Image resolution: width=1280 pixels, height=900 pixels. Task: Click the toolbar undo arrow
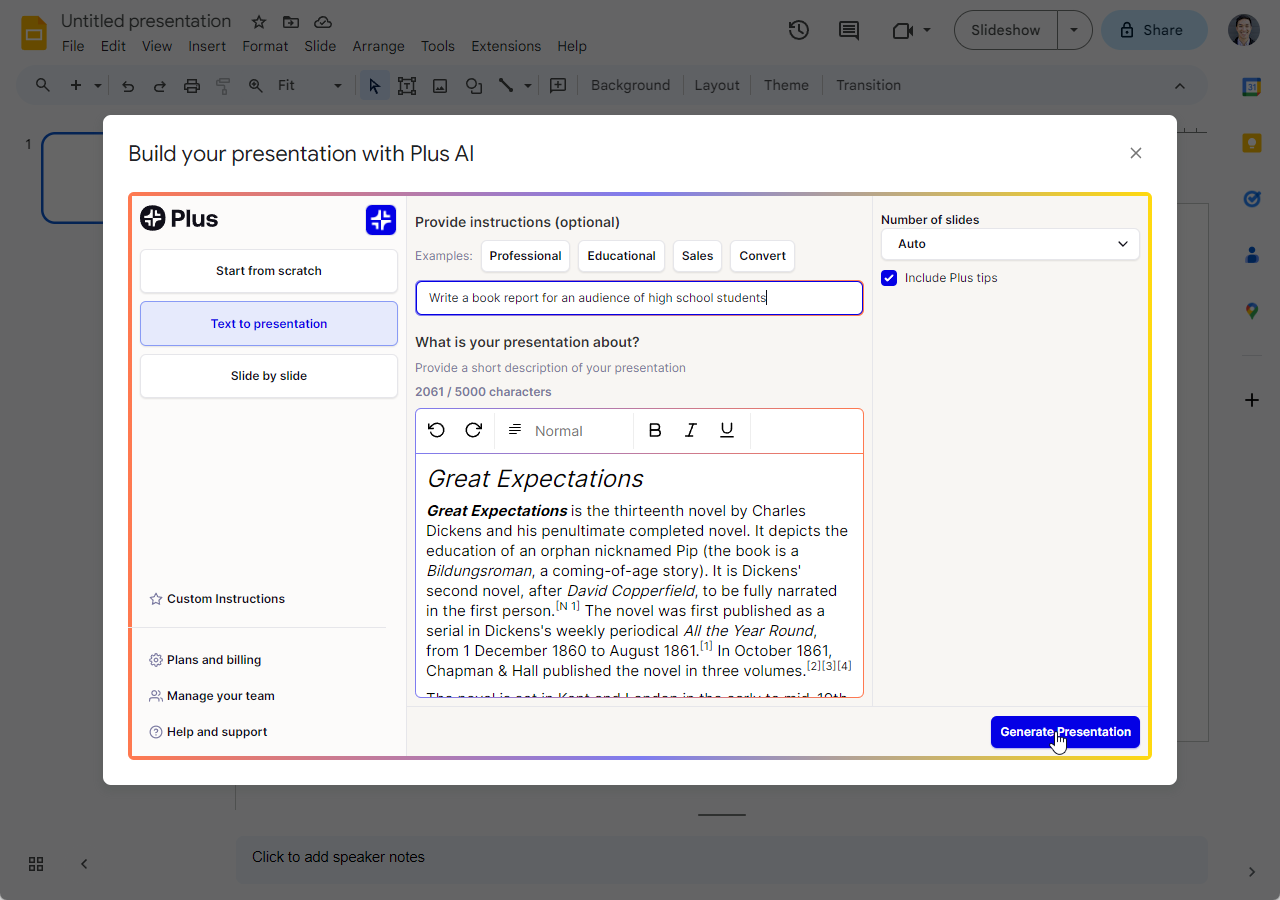click(x=128, y=86)
